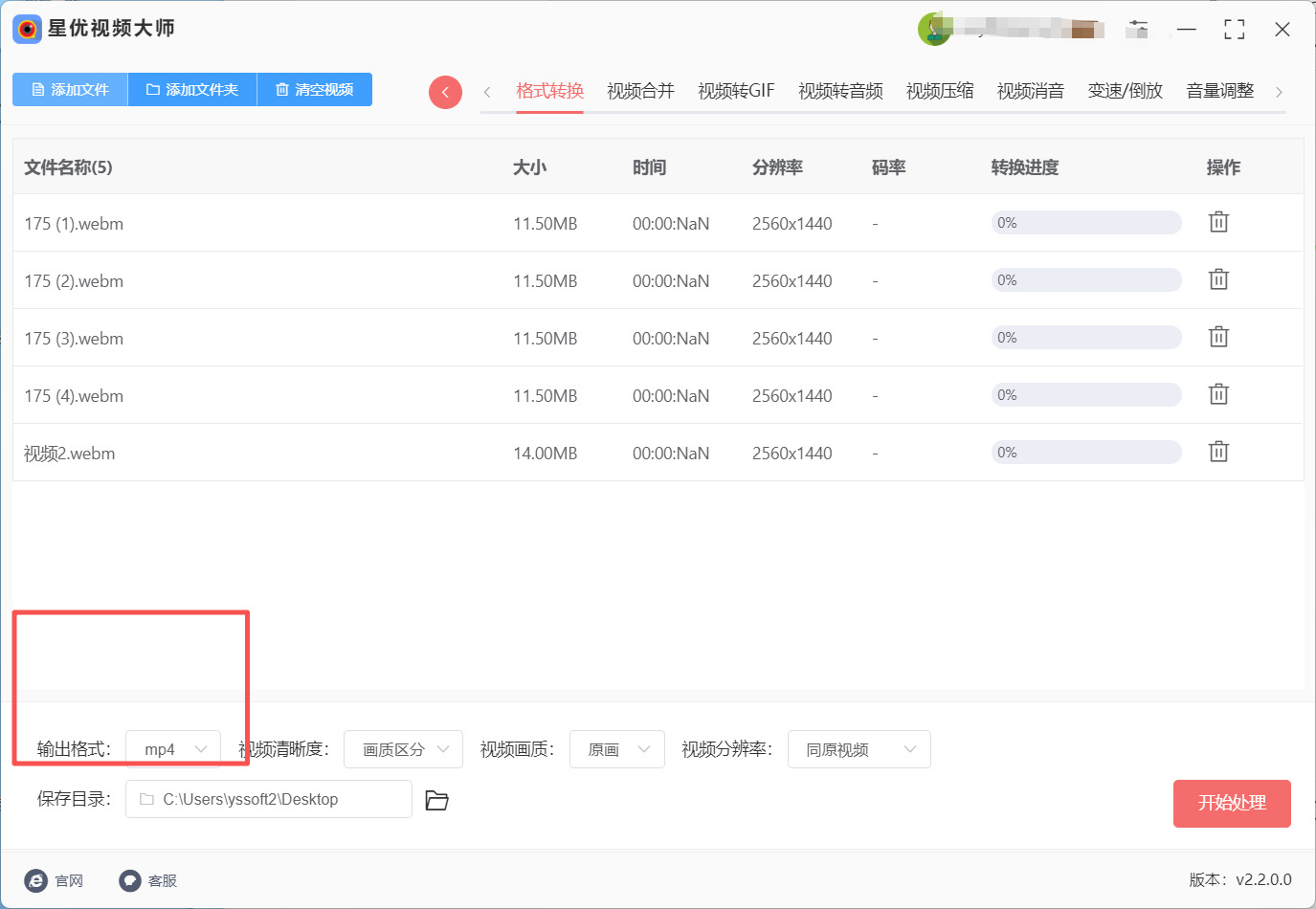Click the 添加文件 add file button
Viewport: 1316px width, 909px height.
[x=70, y=89]
